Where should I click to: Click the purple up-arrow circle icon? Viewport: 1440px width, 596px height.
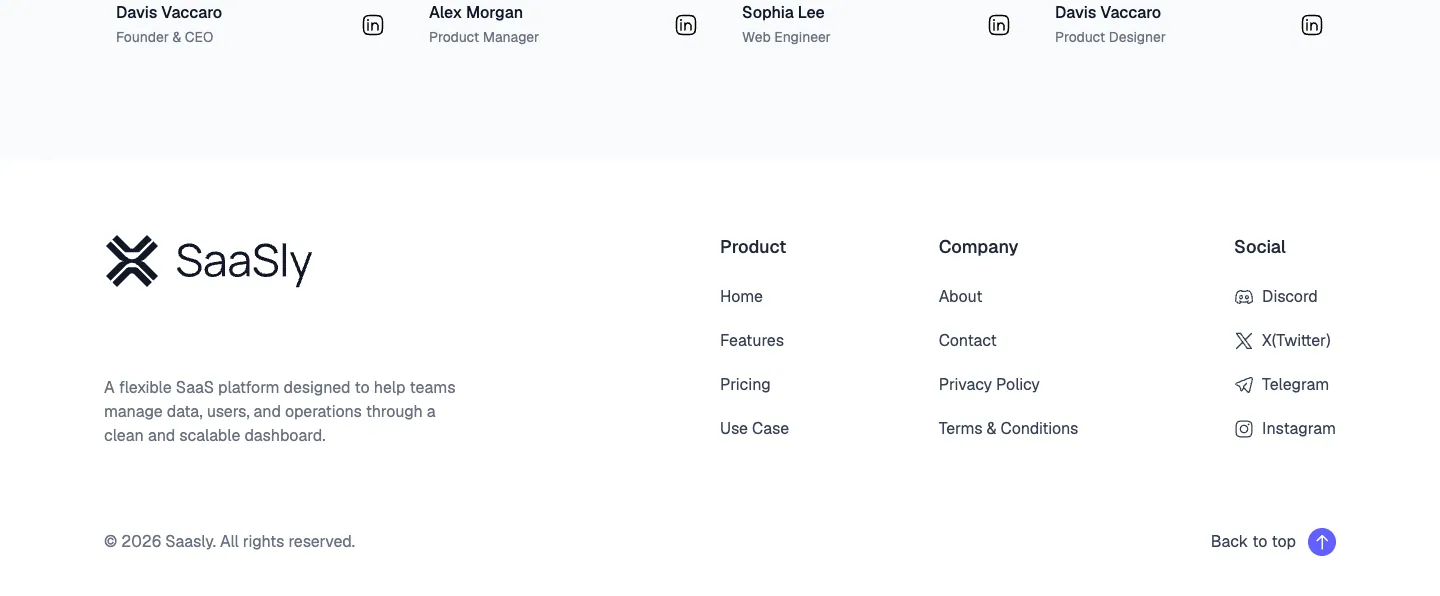(1322, 542)
